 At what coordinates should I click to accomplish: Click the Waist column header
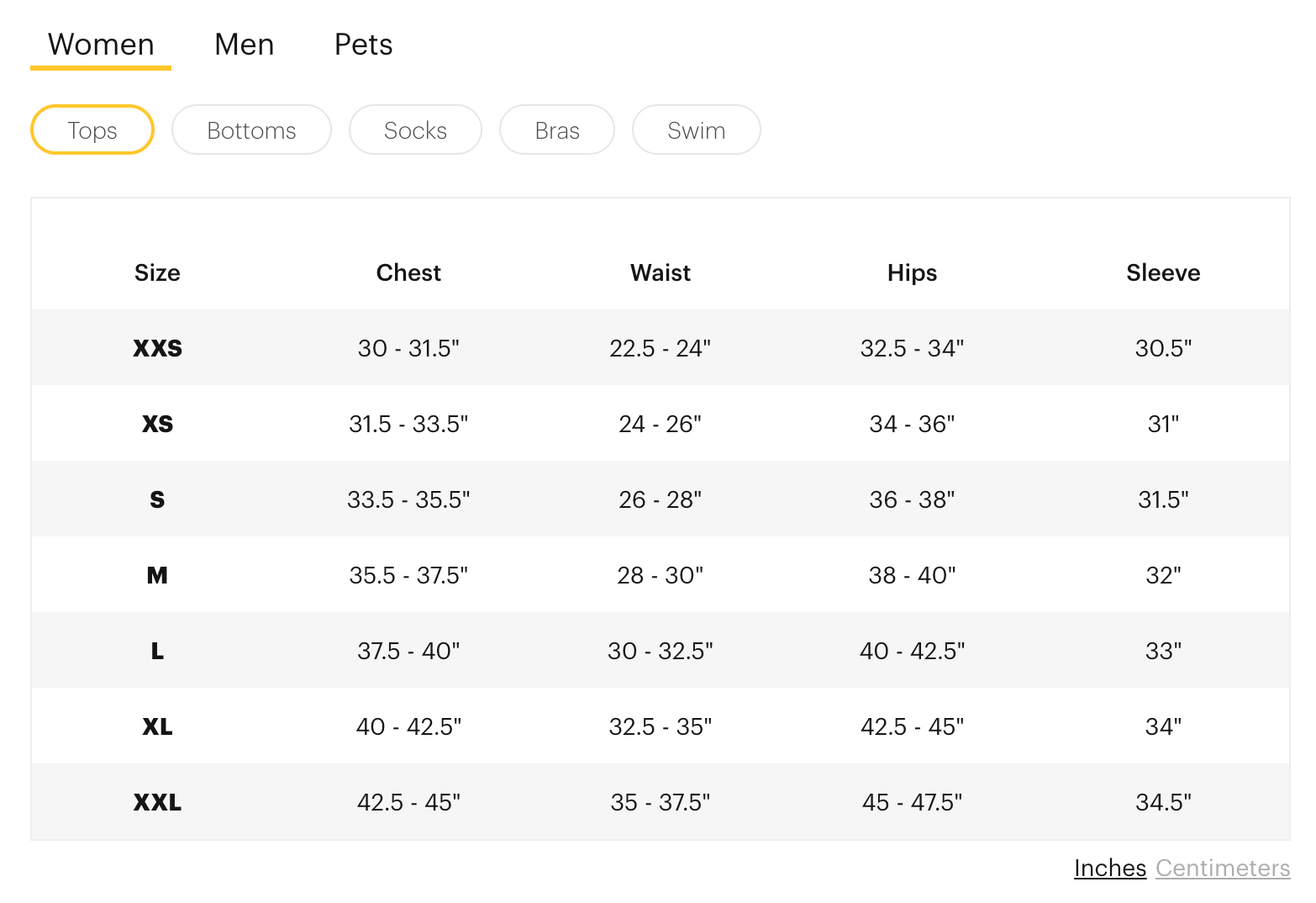pos(661,272)
